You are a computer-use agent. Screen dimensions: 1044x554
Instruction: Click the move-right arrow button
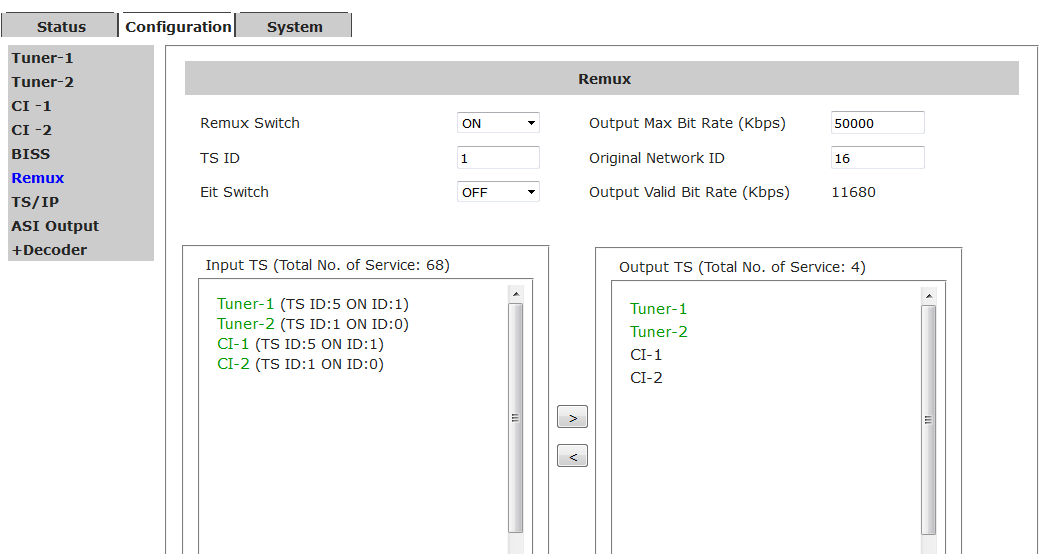572,417
